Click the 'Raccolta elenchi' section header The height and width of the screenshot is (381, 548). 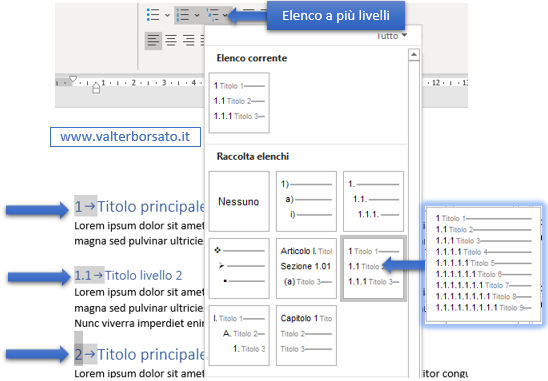click(253, 156)
